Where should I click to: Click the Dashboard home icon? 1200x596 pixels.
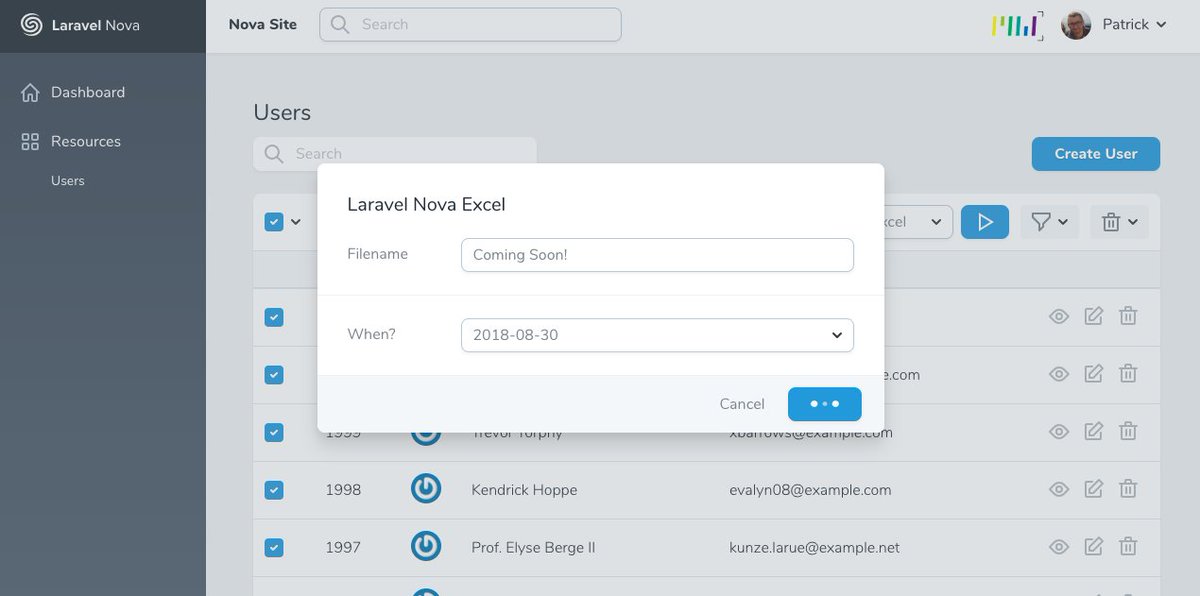30,92
